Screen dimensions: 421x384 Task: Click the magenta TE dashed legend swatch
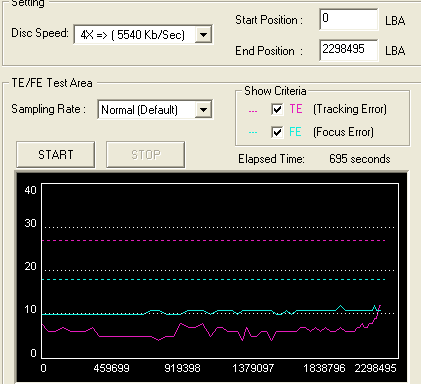click(253, 111)
